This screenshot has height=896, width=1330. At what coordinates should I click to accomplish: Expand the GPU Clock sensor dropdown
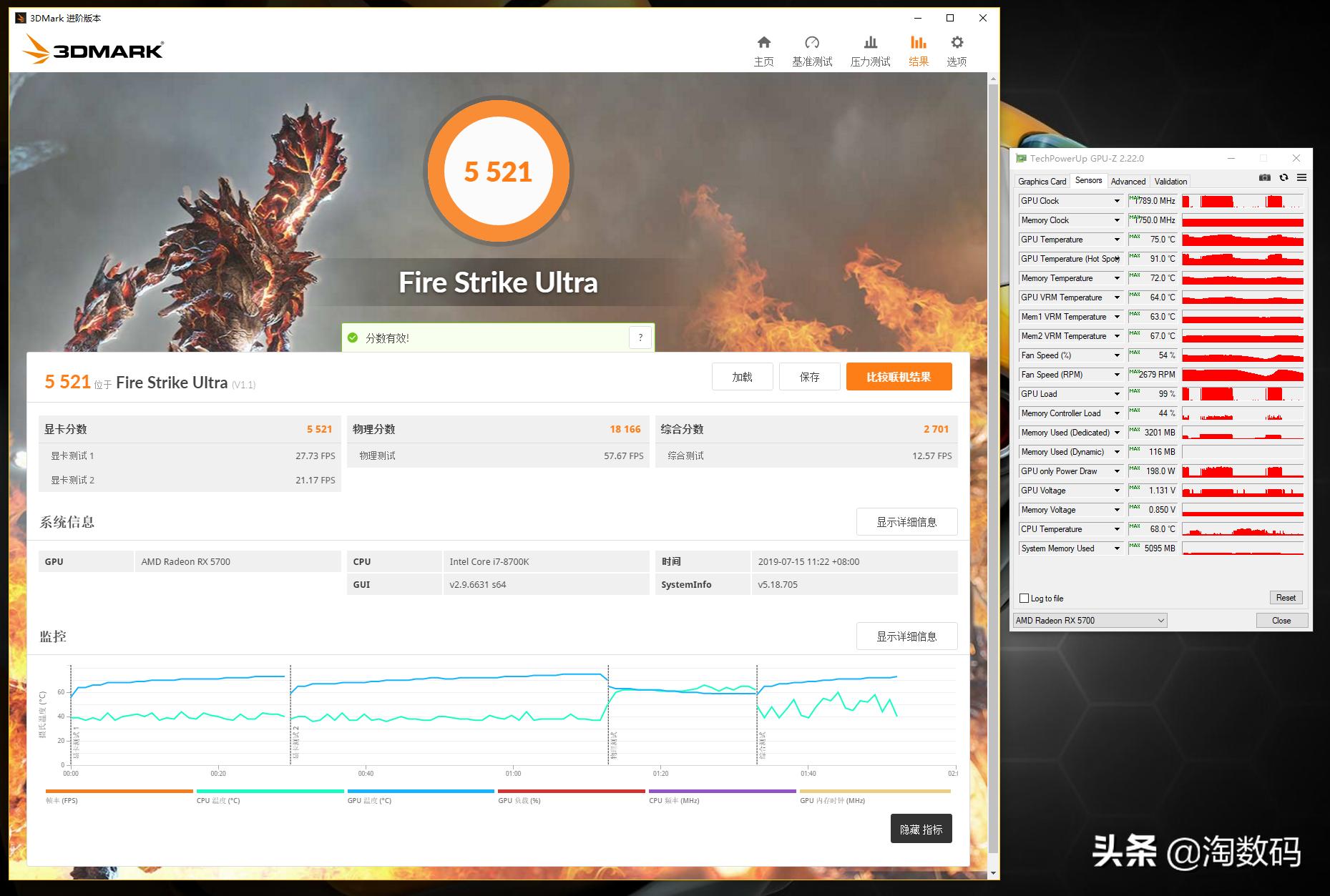pyautogui.click(x=1116, y=201)
